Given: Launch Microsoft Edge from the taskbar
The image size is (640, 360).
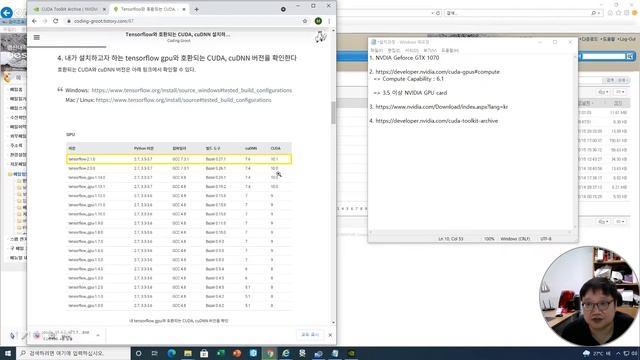Looking at the screenshot, I should 171,353.
